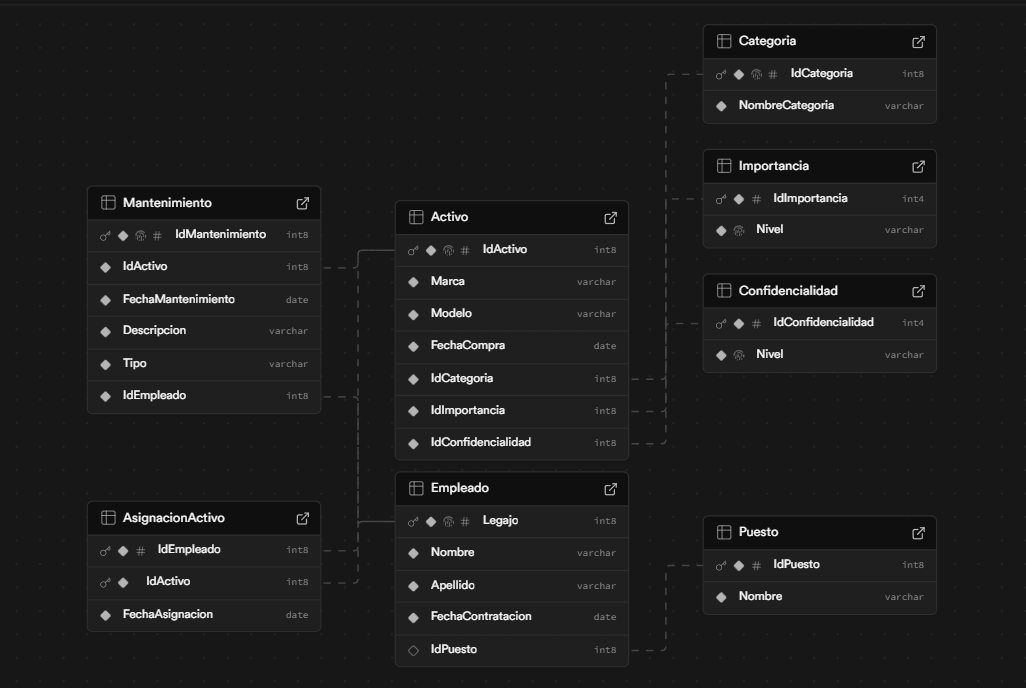Viewport: 1026px width, 688px height.
Task: Open Activo table using its external-link icon
Action: tap(611, 218)
